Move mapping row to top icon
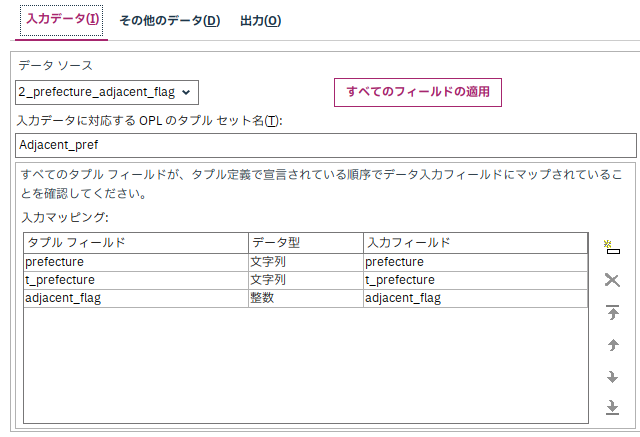The height and width of the screenshot is (437, 640). [x=612, y=313]
